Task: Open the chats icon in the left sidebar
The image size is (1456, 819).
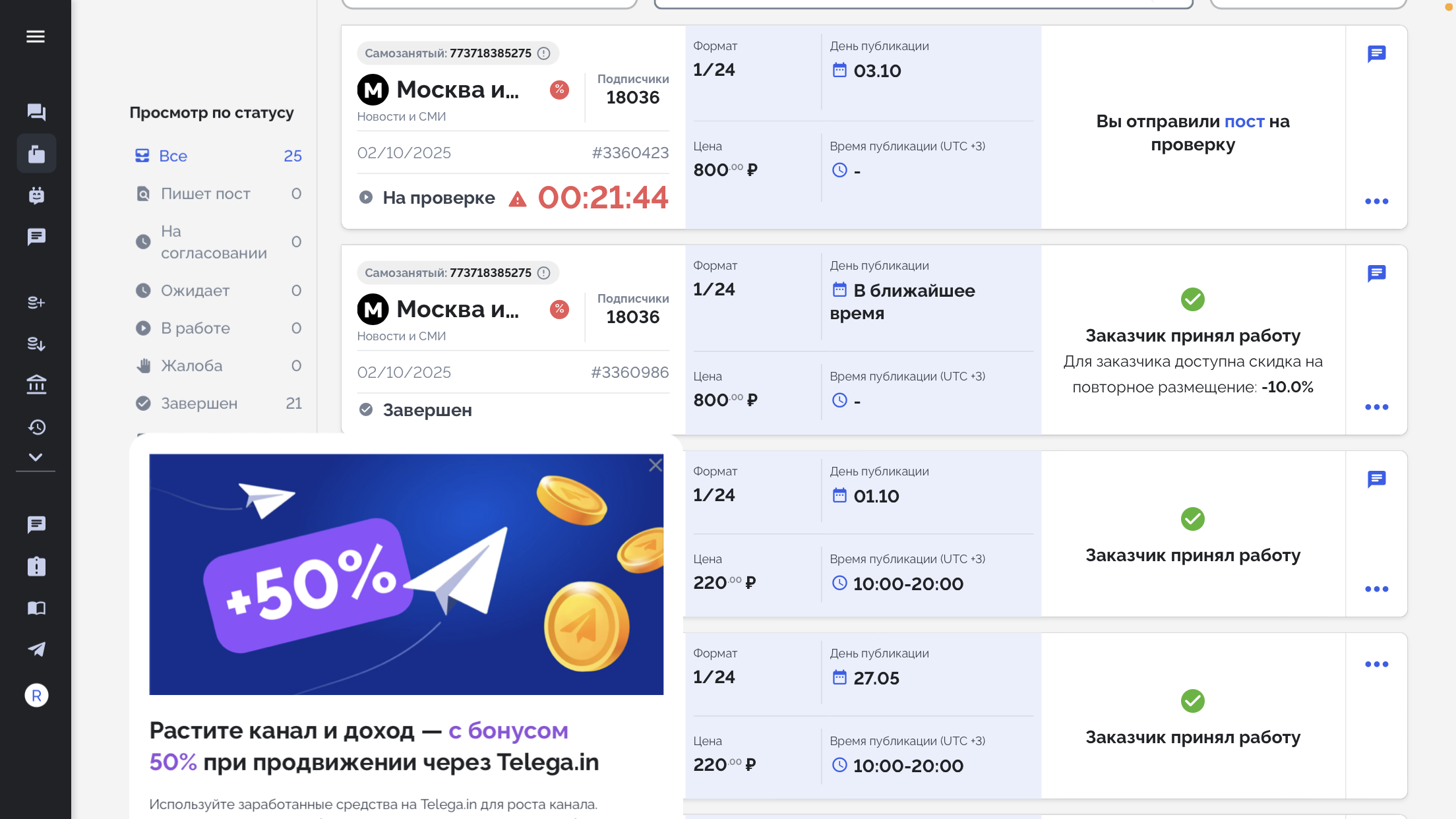Action: pos(36,112)
